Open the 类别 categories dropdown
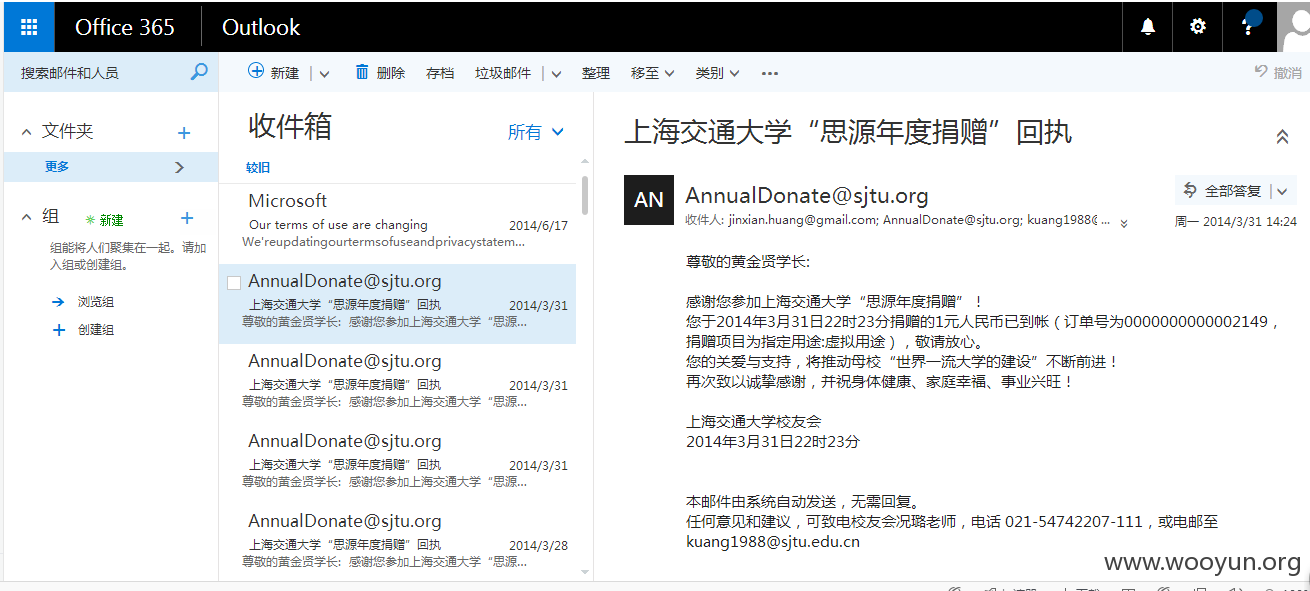This screenshot has height=591, width=1310. pyautogui.click(x=718, y=73)
